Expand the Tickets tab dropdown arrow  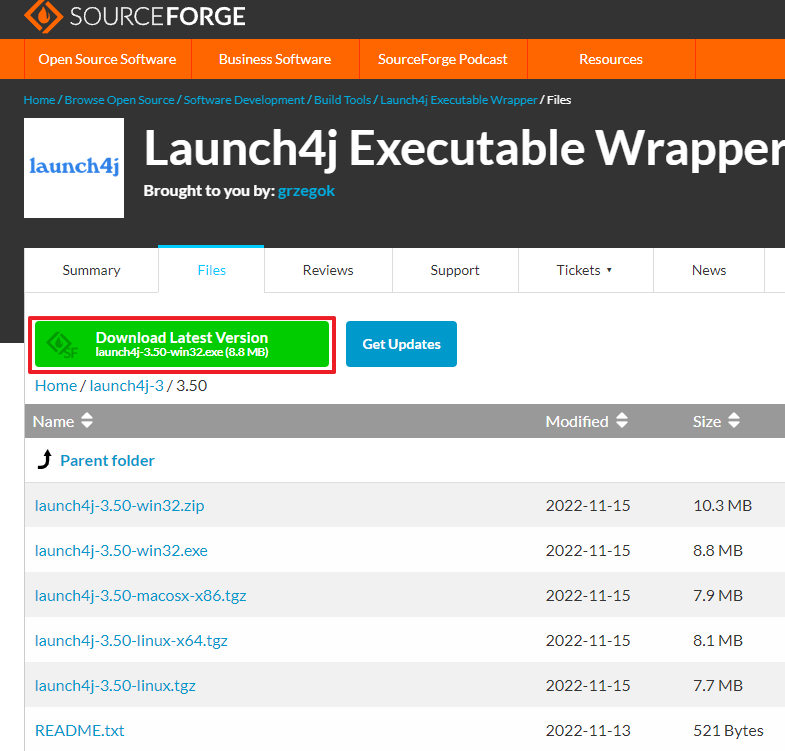point(609,270)
